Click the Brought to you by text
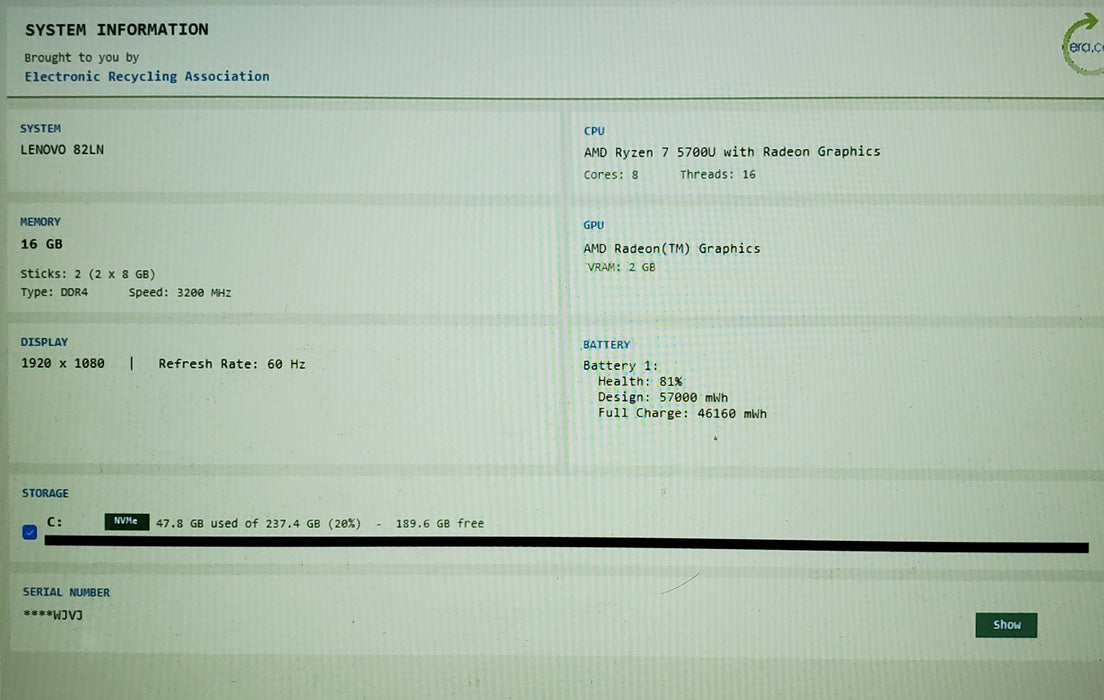 point(82,58)
